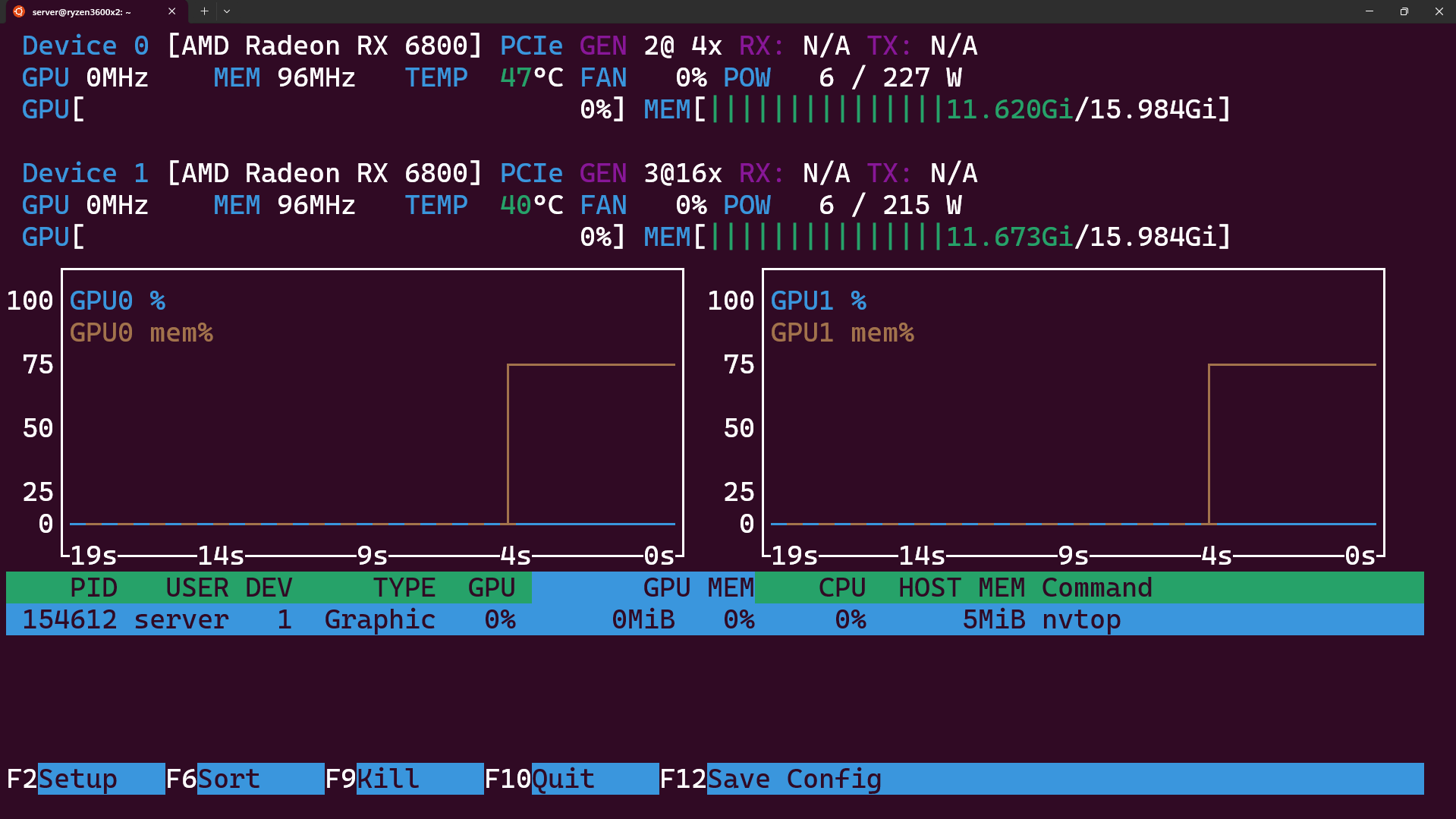This screenshot has width=1456, height=819.
Task: Close the terminal window
Action: [x=1439, y=11]
